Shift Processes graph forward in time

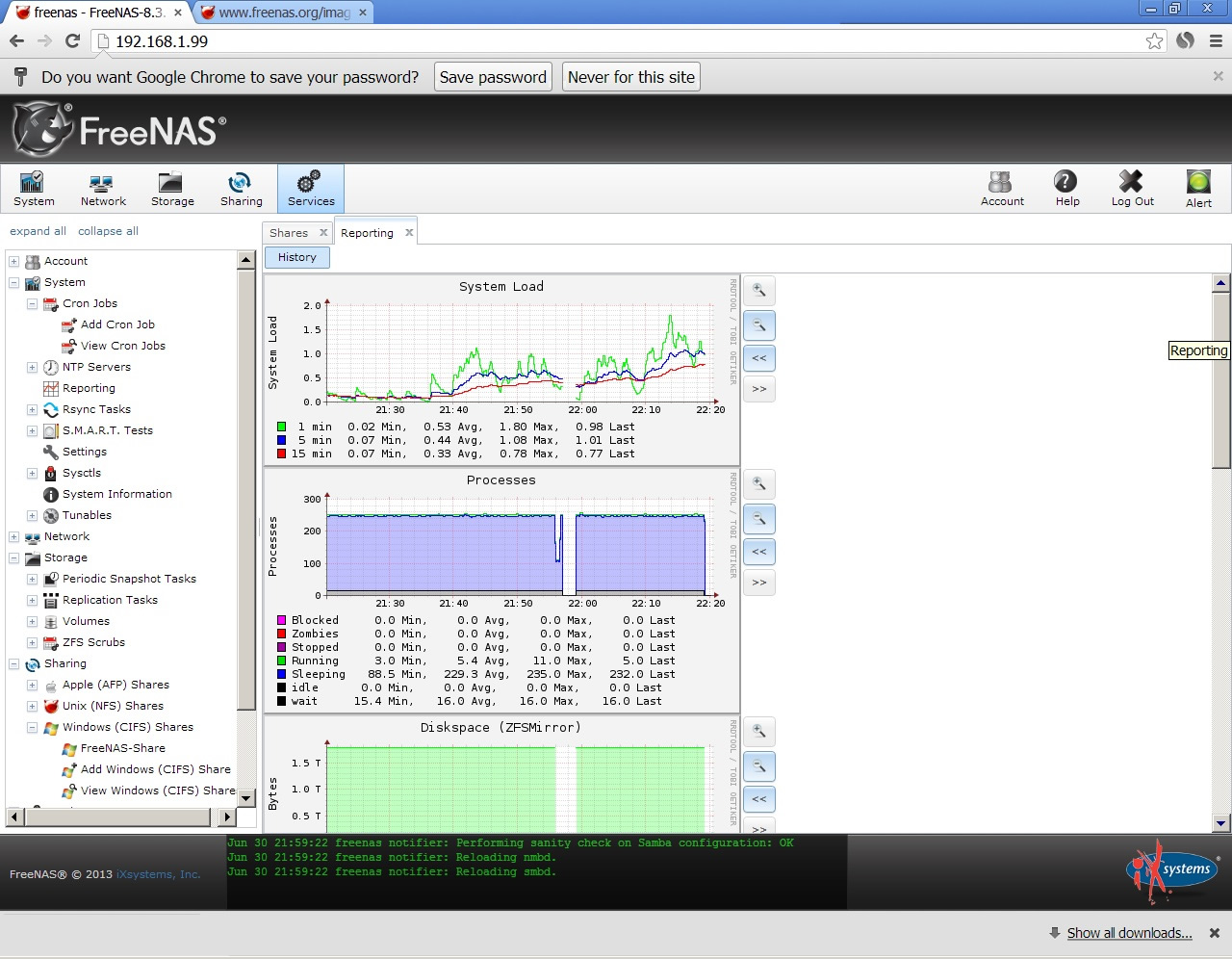pos(759,583)
